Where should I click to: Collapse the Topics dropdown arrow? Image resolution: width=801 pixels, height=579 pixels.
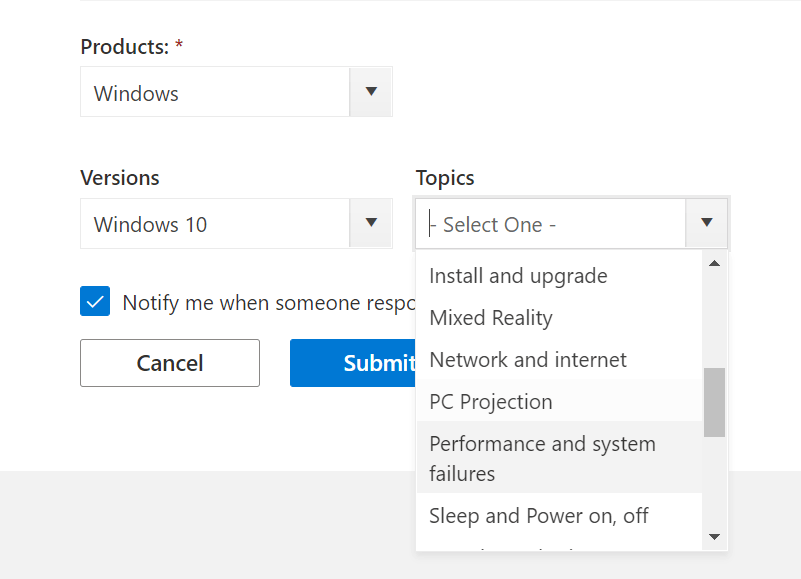[706, 223]
